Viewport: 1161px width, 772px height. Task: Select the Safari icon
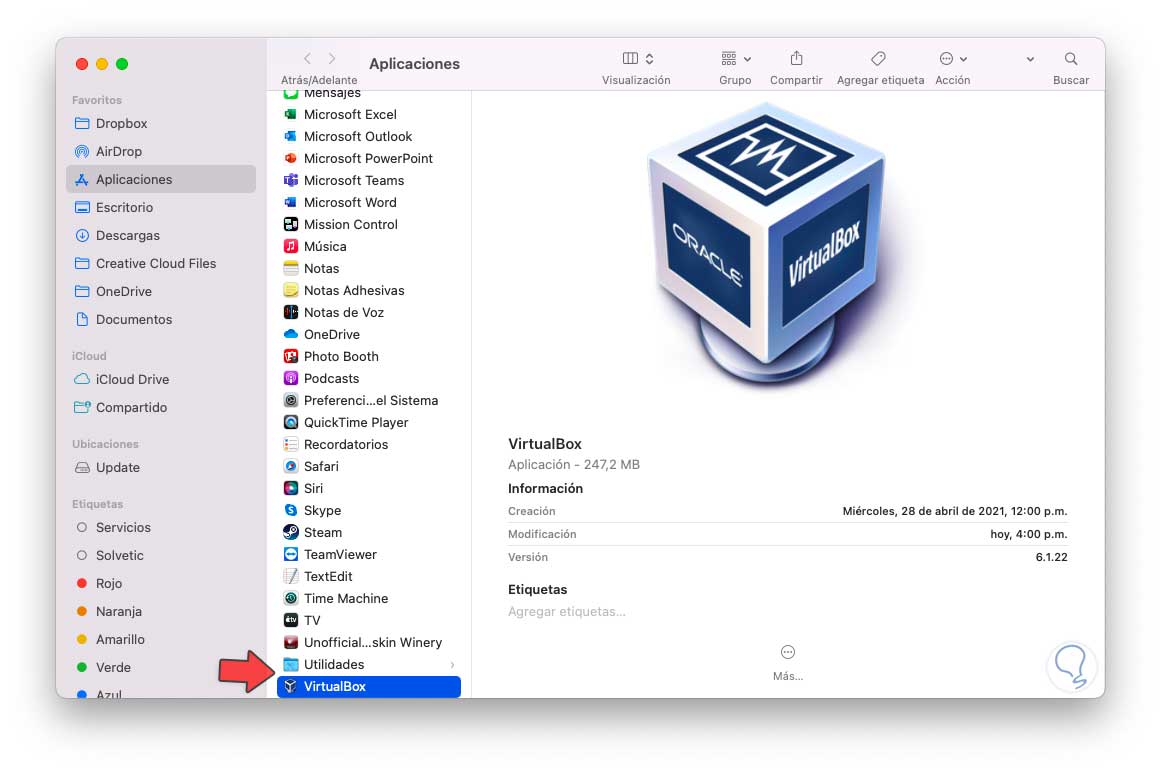click(x=291, y=466)
